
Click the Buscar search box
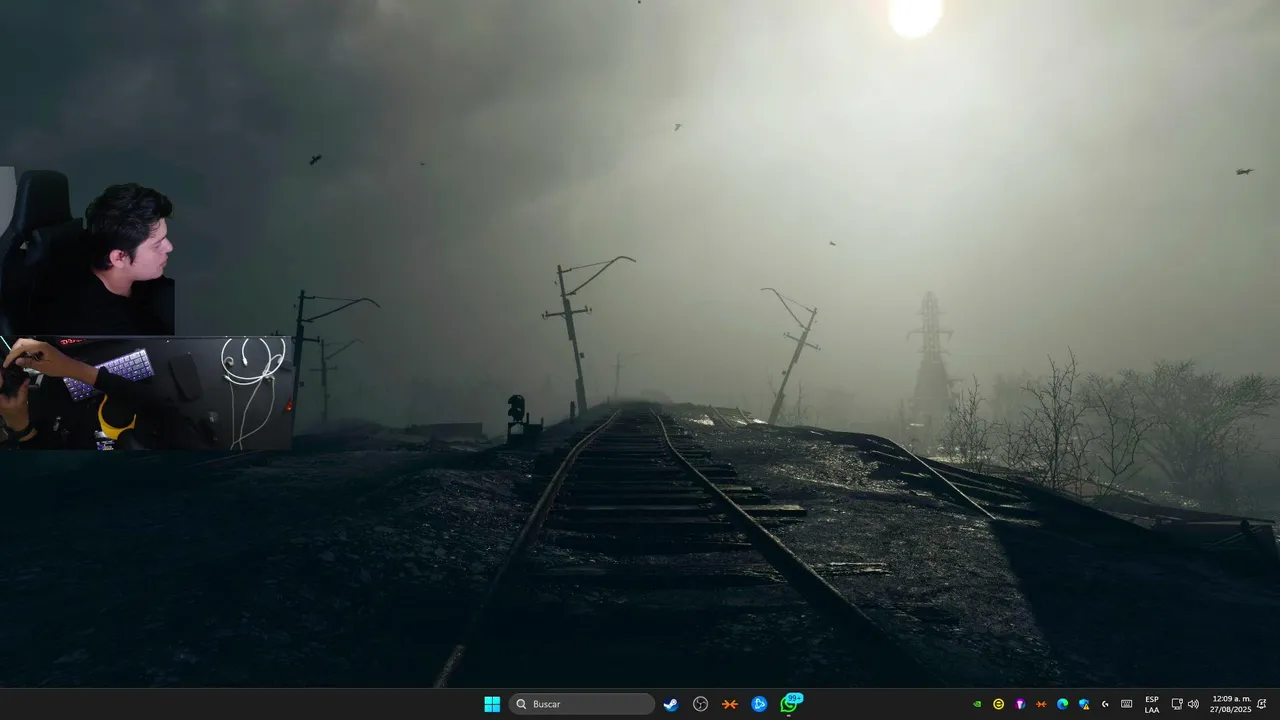coord(582,704)
